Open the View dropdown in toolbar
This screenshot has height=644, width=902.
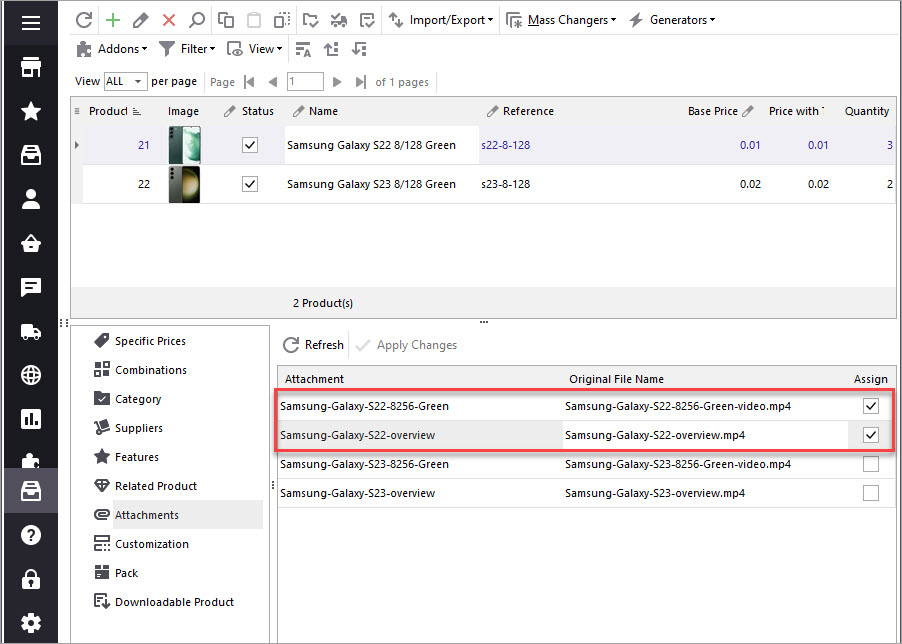(255, 49)
